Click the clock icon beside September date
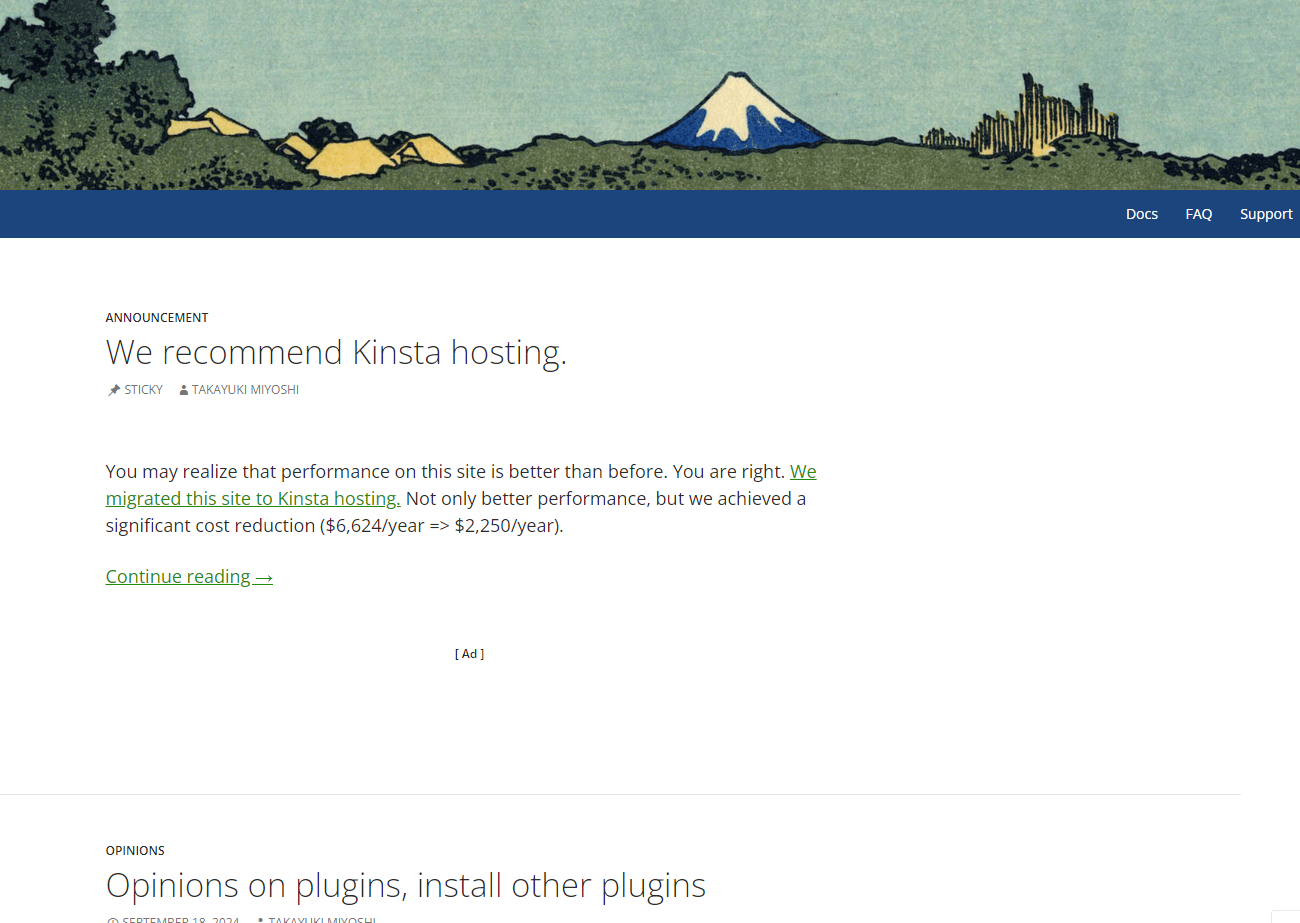 point(112,920)
